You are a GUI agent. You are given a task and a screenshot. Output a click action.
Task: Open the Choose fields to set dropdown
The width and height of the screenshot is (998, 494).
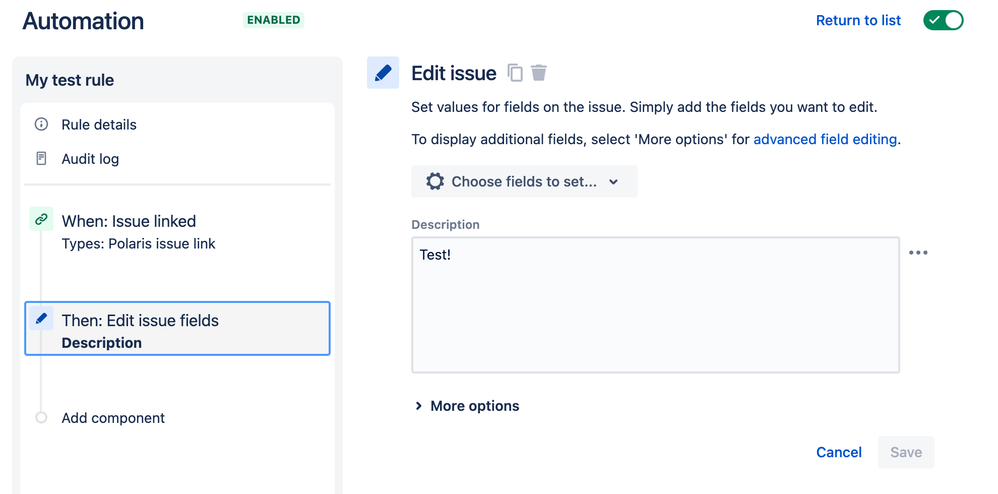524,181
